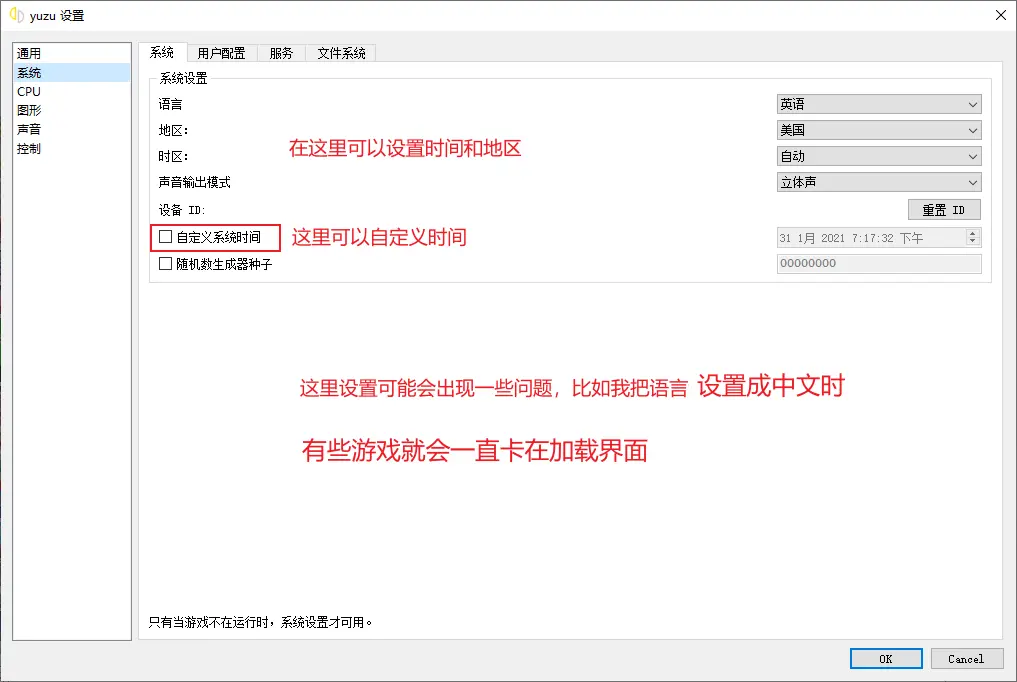The image size is (1017, 682).
Task: Open the 地区 dropdown showing 美国
Action: pyautogui.click(x=877, y=130)
